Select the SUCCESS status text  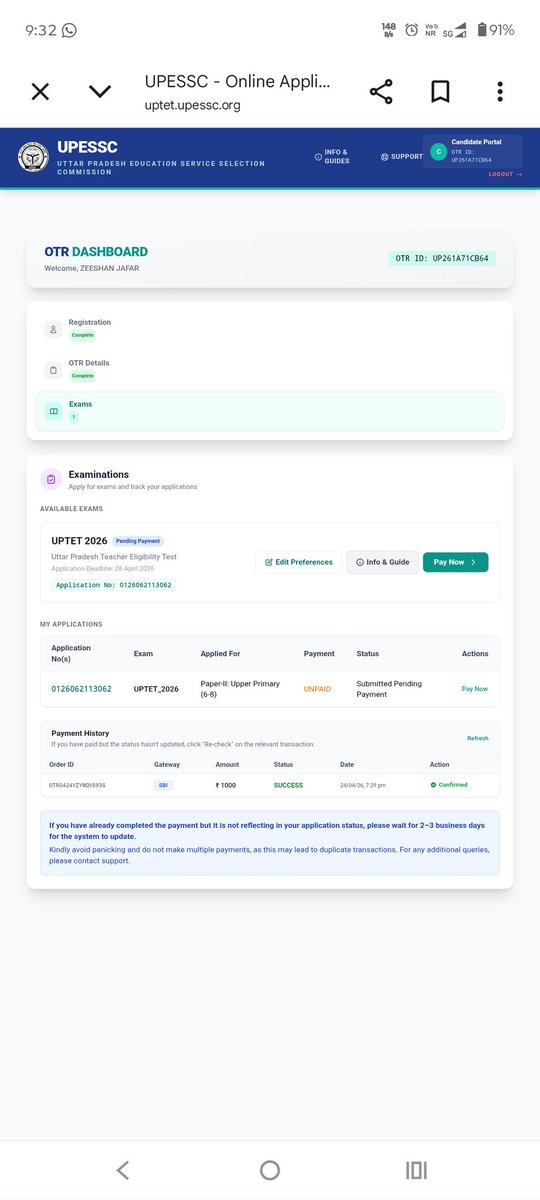click(x=289, y=785)
